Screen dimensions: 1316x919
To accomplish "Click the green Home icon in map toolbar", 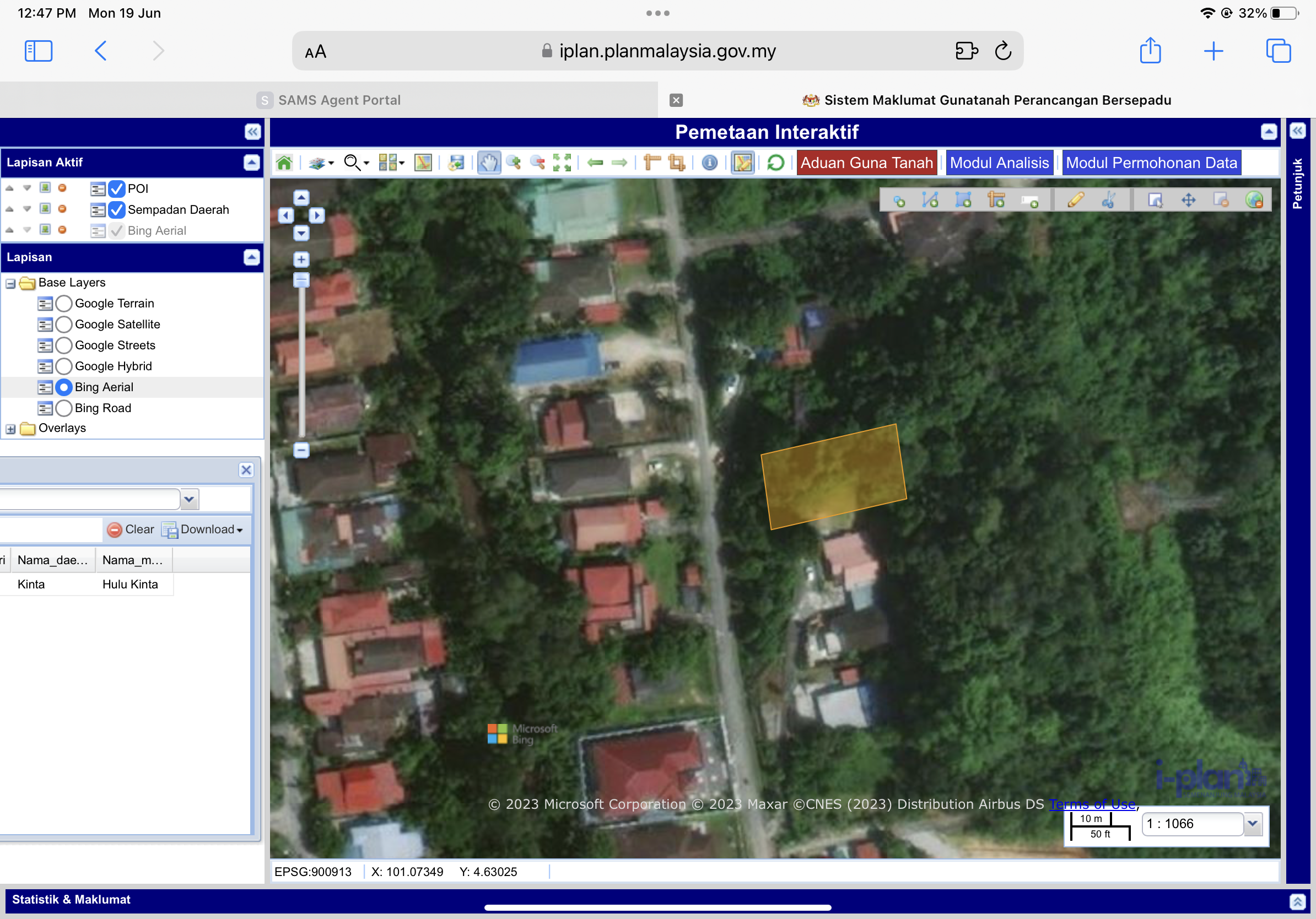I will 284,163.
